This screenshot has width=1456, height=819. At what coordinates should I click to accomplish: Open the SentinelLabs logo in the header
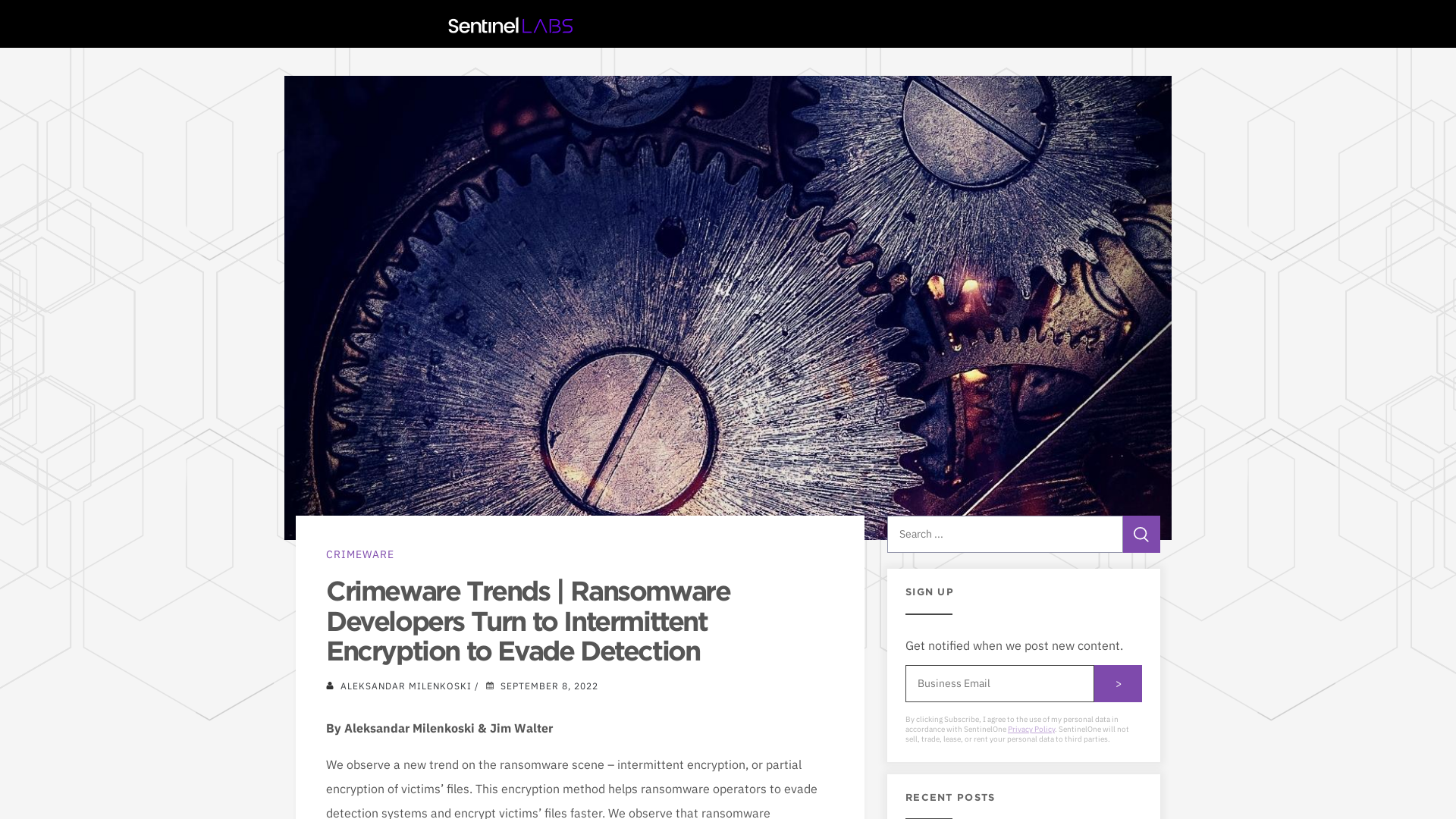510,25
